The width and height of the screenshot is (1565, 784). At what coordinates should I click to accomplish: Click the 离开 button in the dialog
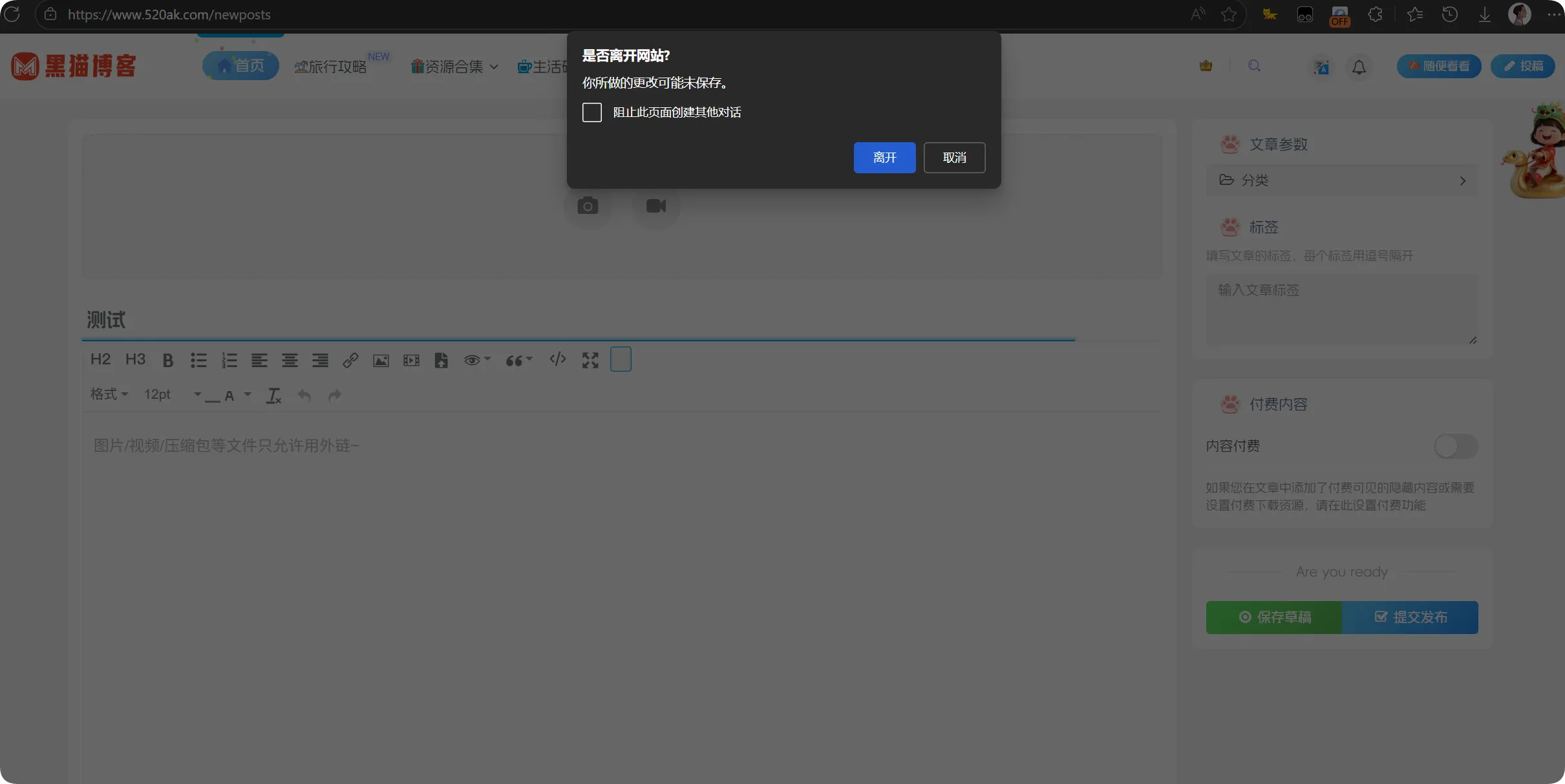tap(884, 158)
